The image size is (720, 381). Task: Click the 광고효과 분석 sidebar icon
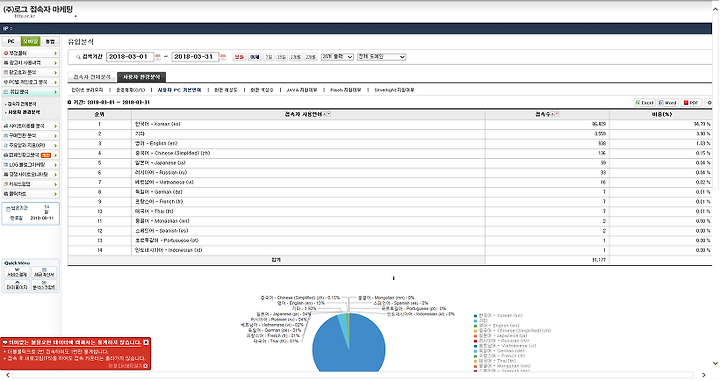tap(6, 73)
